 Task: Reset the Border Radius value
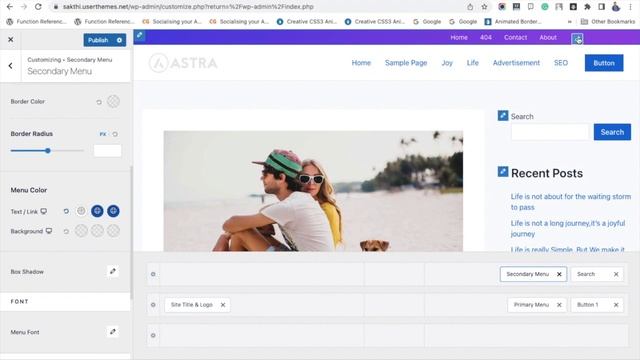(115, 134)
